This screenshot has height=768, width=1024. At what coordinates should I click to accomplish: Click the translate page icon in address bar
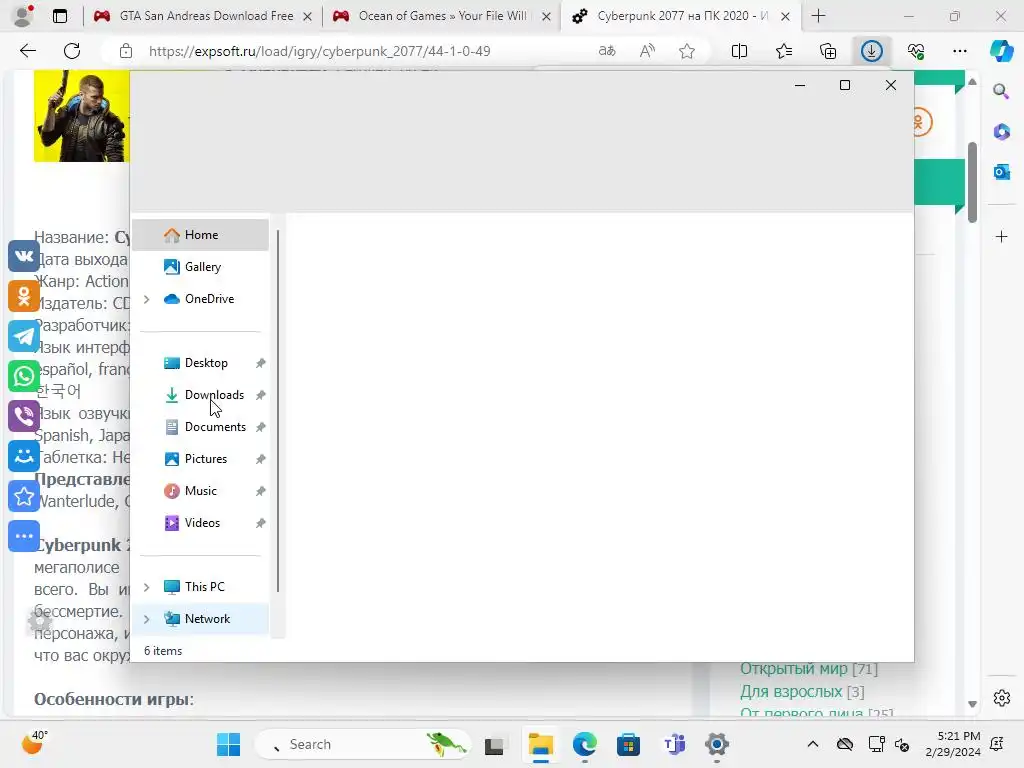(x=607, y=51)
